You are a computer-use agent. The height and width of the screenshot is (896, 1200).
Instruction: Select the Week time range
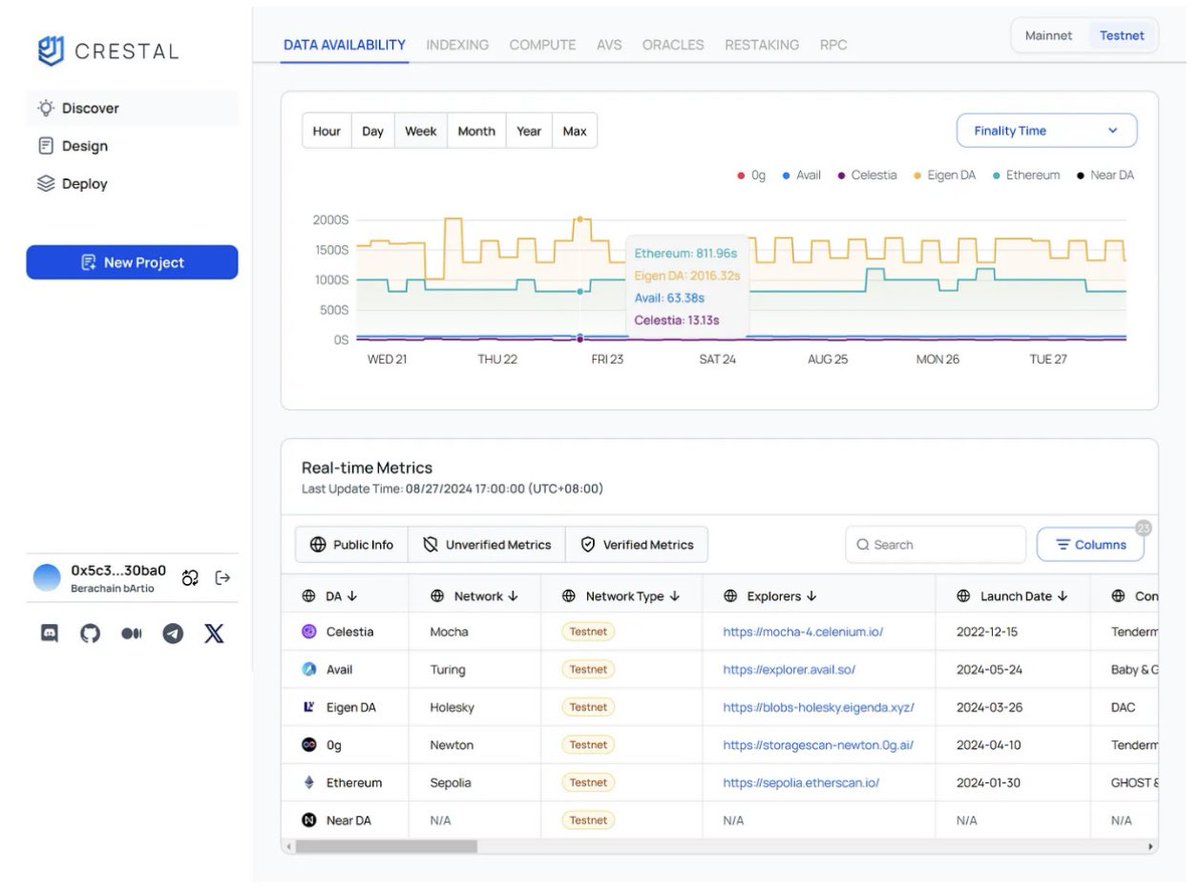[421, 131]
